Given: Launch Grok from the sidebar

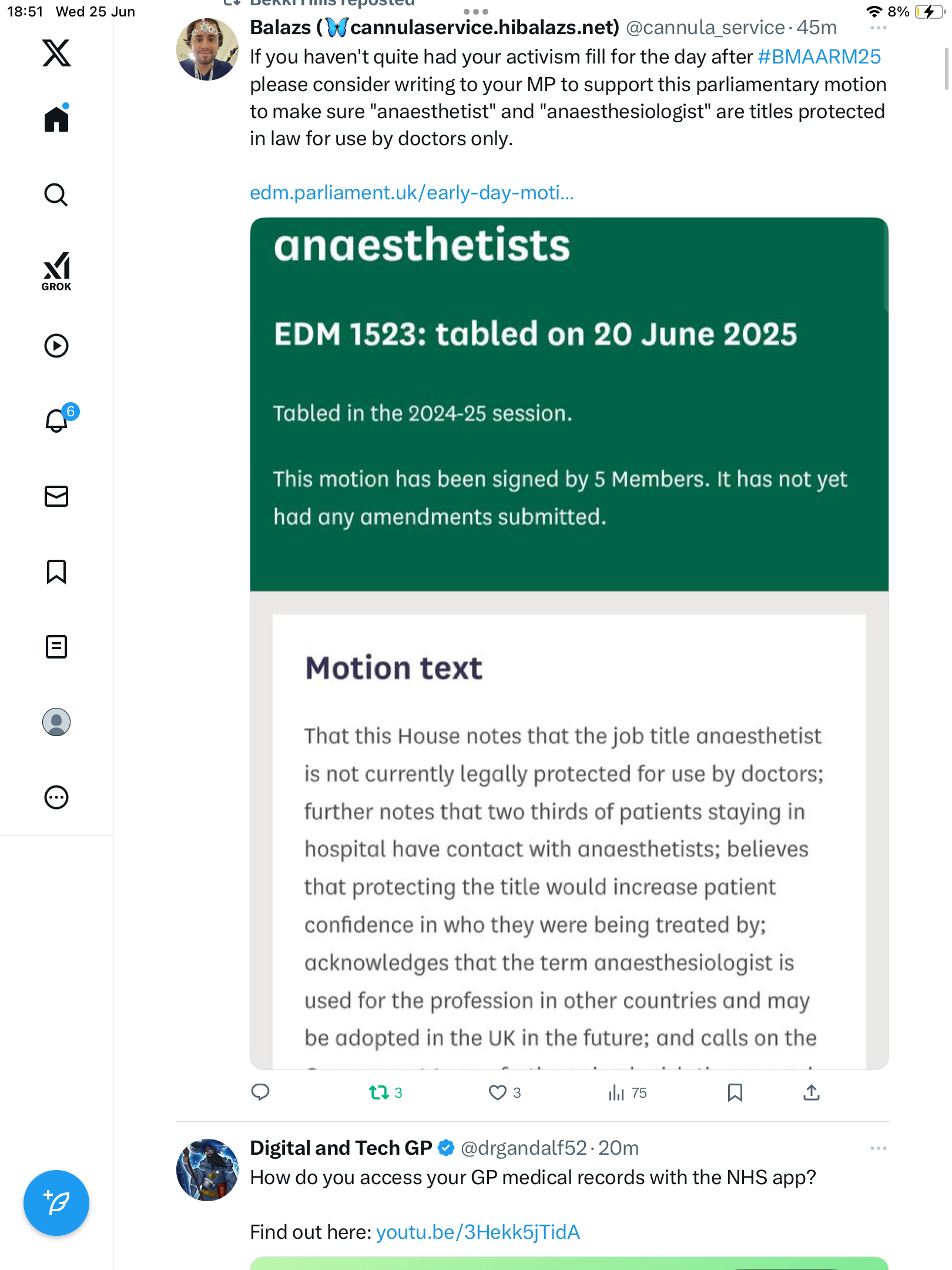Looking at the screenshot, I should pyautogui.click(x=56, y=272).
